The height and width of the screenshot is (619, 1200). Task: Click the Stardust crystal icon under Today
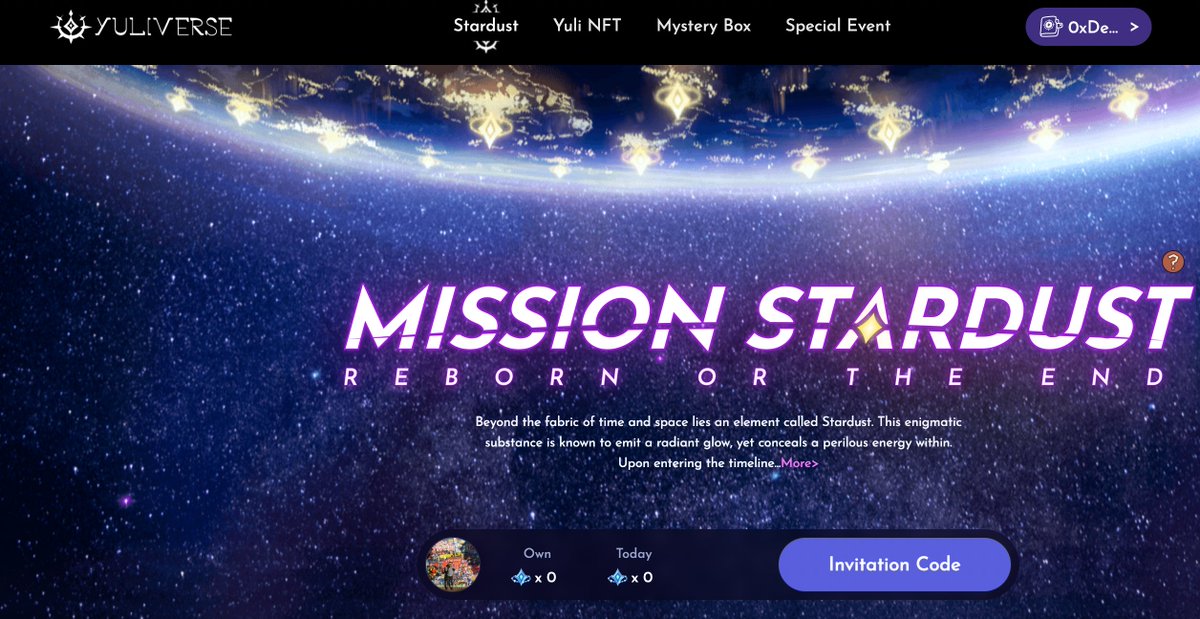tap(617, 577)
